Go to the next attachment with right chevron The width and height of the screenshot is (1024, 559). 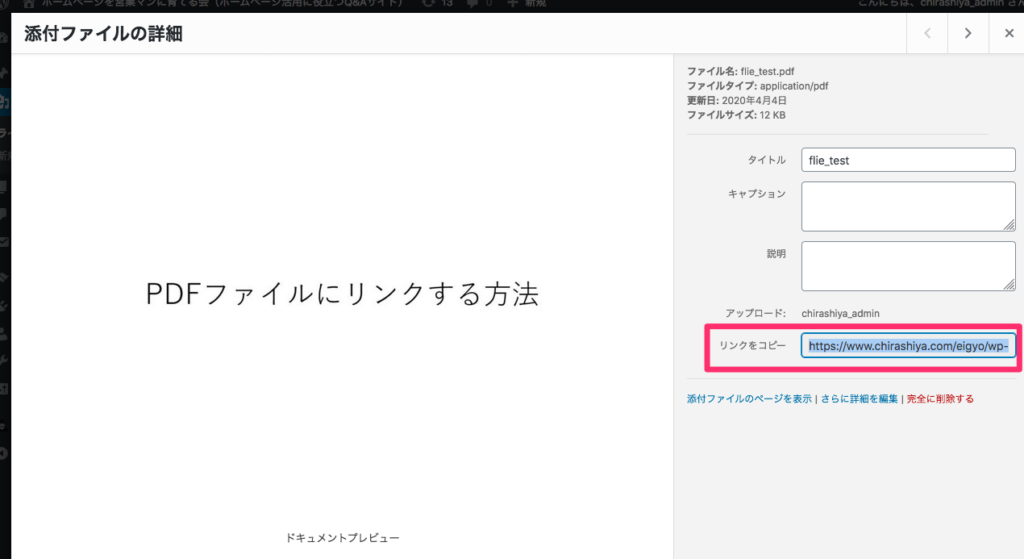[x=968, y=33]
